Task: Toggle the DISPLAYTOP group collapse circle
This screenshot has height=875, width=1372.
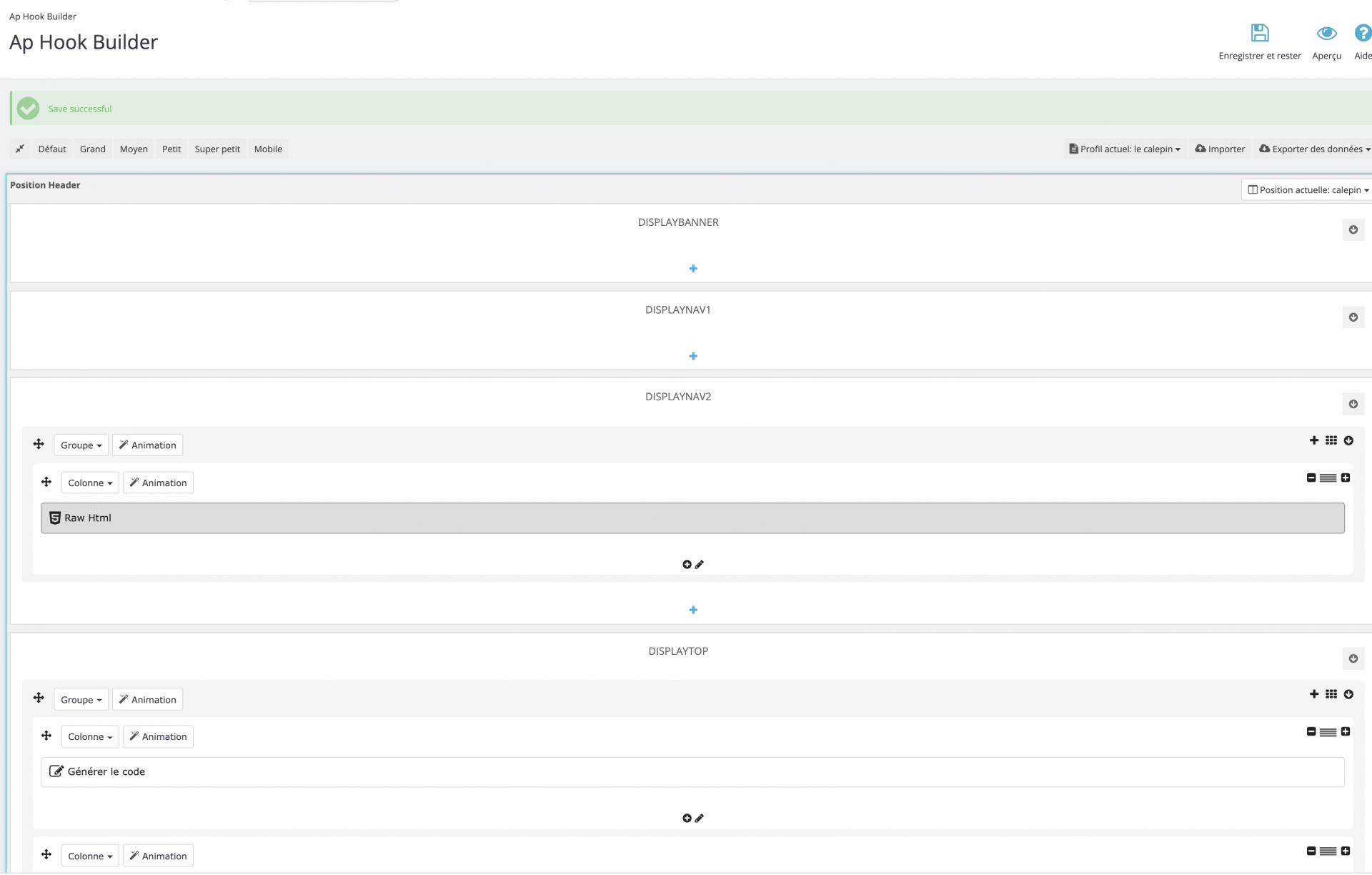Action: pos(1348,694)
